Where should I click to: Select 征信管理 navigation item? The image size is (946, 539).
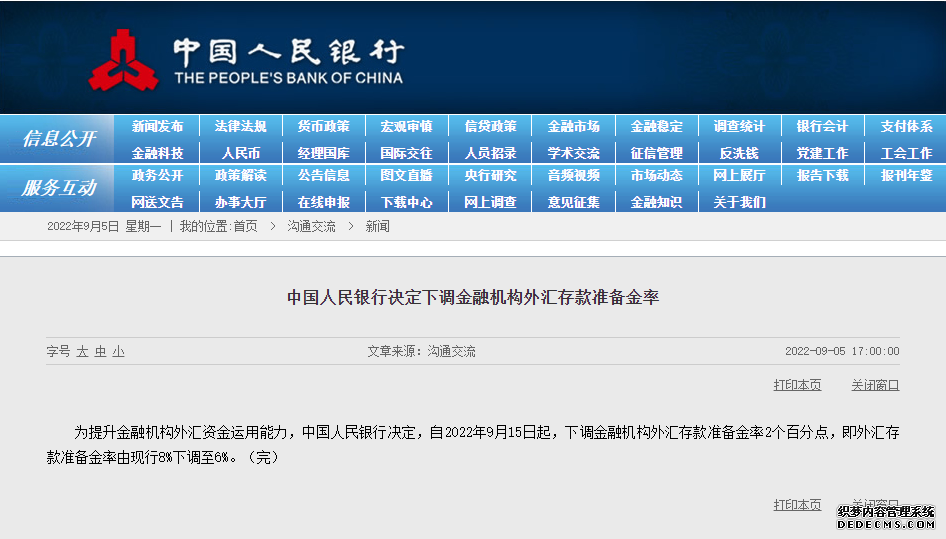[x=656, y=153]
